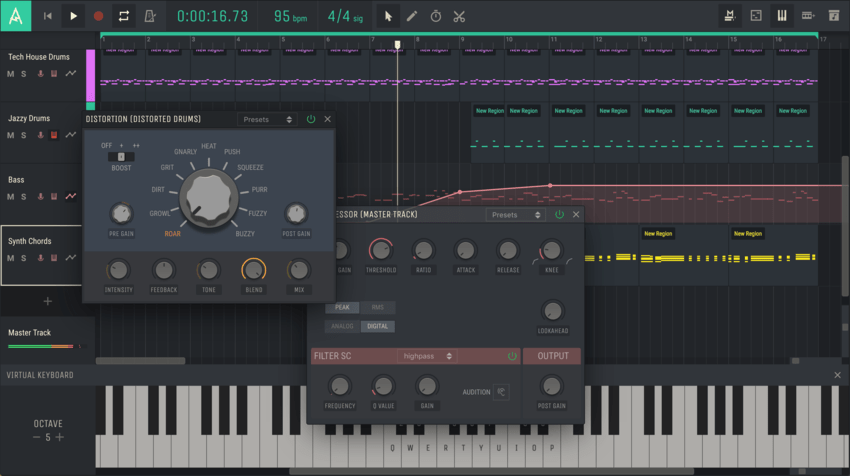This screenshot has height=476, width=850.
Task: Arm the Jazzy Drums track for recording
Action: coord(40,135)
